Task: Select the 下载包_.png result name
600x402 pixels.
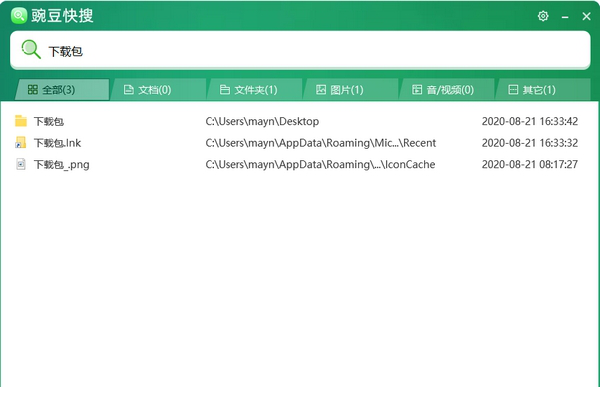Action: tap(61, 164)
